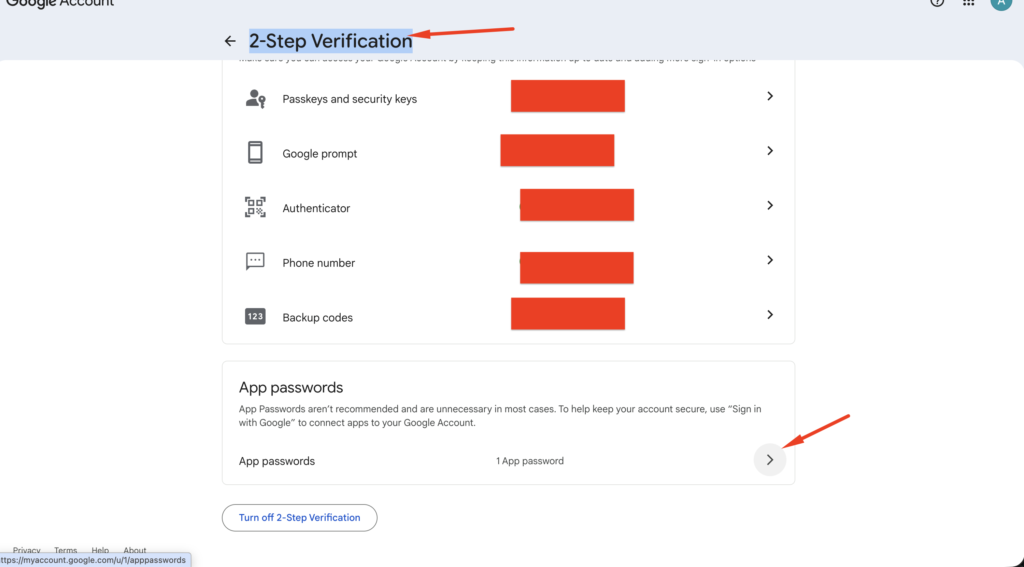
Task: Click the Phone number message icon
Action: (255, 262)
